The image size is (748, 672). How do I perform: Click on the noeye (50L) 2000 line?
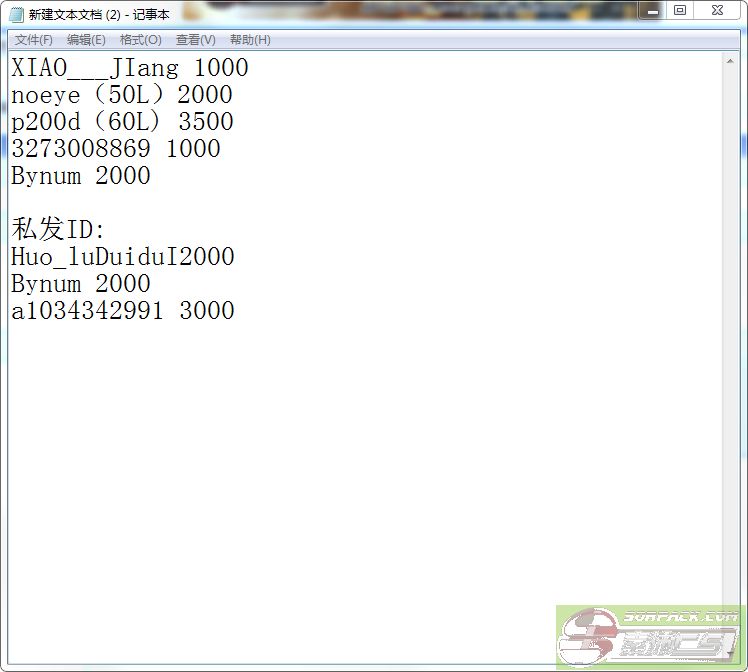[x=121, y=96]
